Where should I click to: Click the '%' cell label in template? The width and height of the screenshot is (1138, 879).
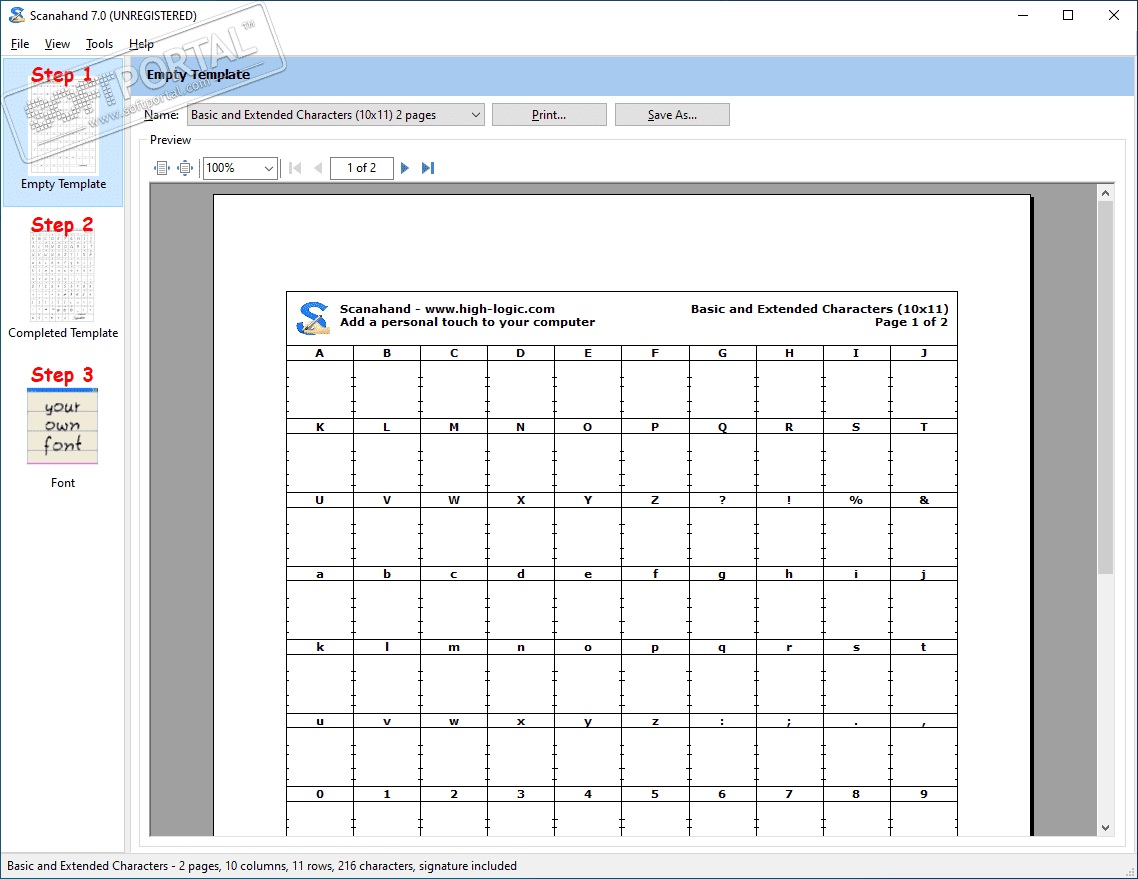[856, 500]
